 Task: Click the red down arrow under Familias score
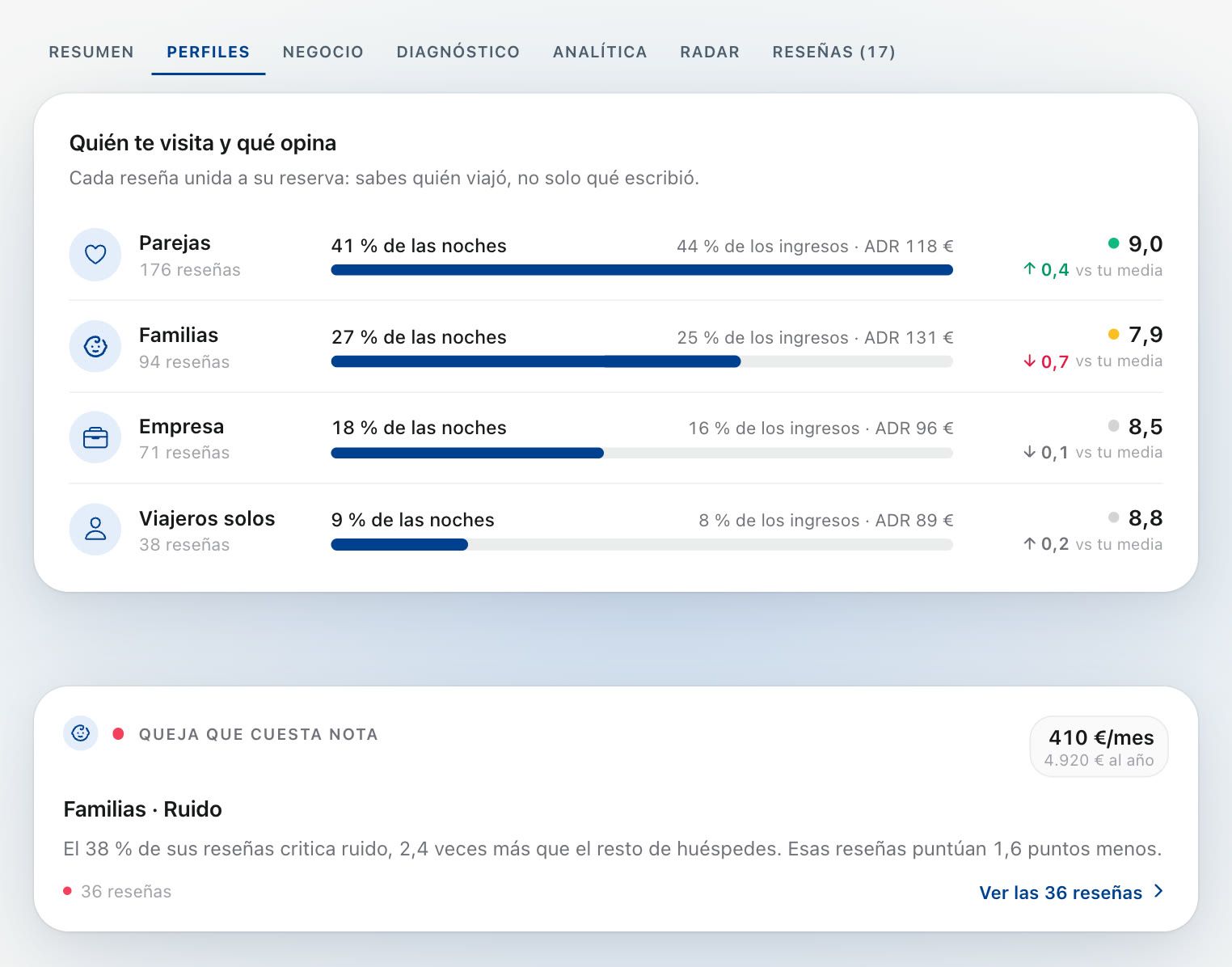point(1029,361)
